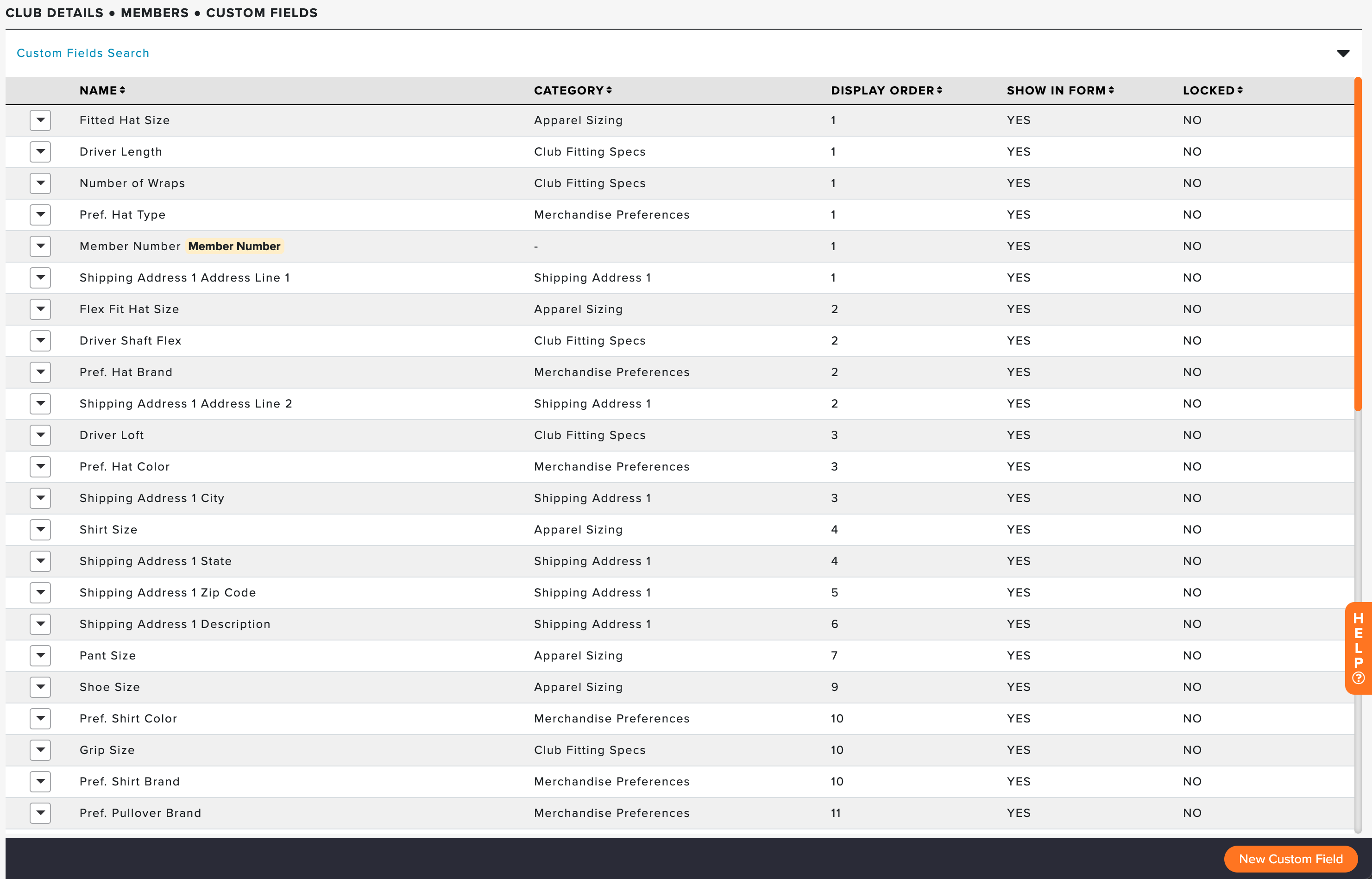Click display order 11 in Pref. Pullover Brand row
The height and width of the screenshot is (879, 1372).
pos(836,813)
